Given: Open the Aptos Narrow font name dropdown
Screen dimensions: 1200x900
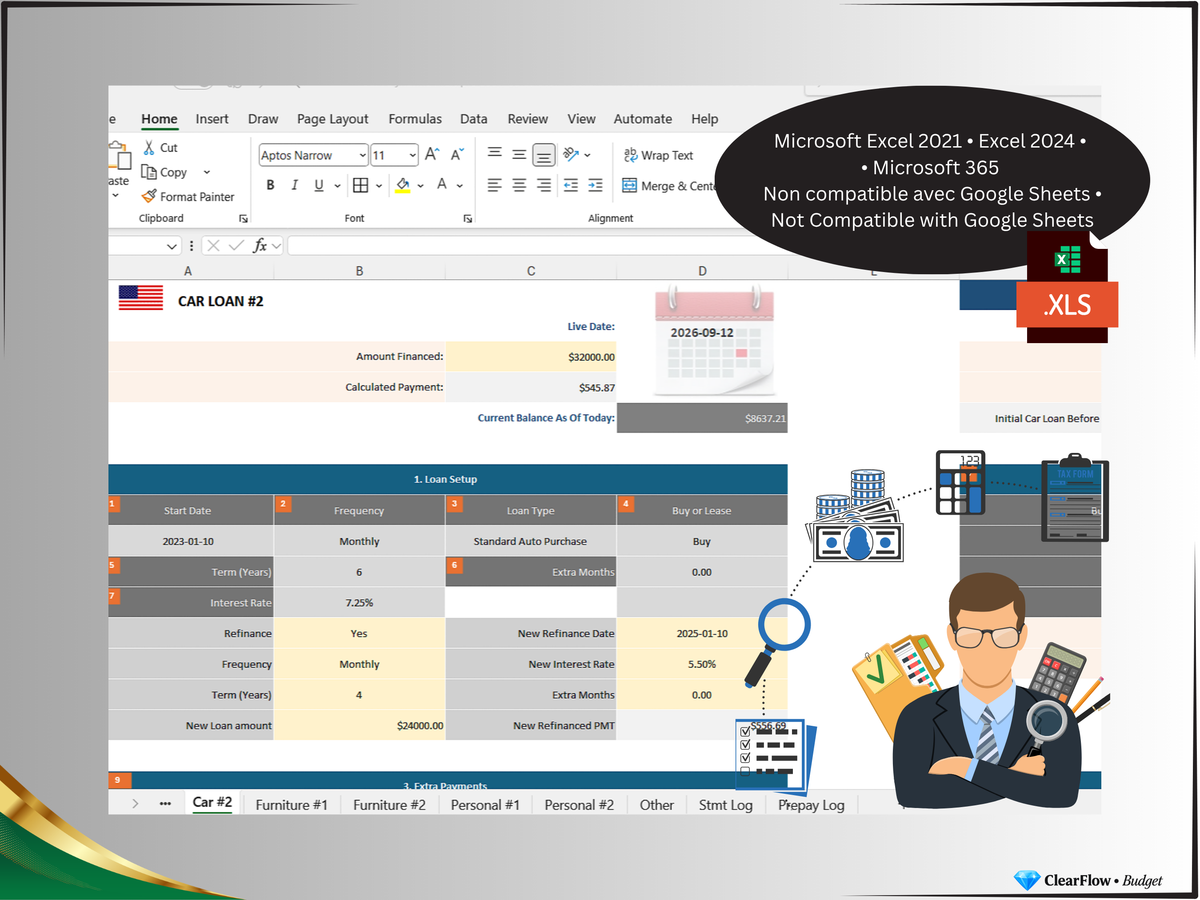Looking at the screenshot, I should tap(361, 155).
